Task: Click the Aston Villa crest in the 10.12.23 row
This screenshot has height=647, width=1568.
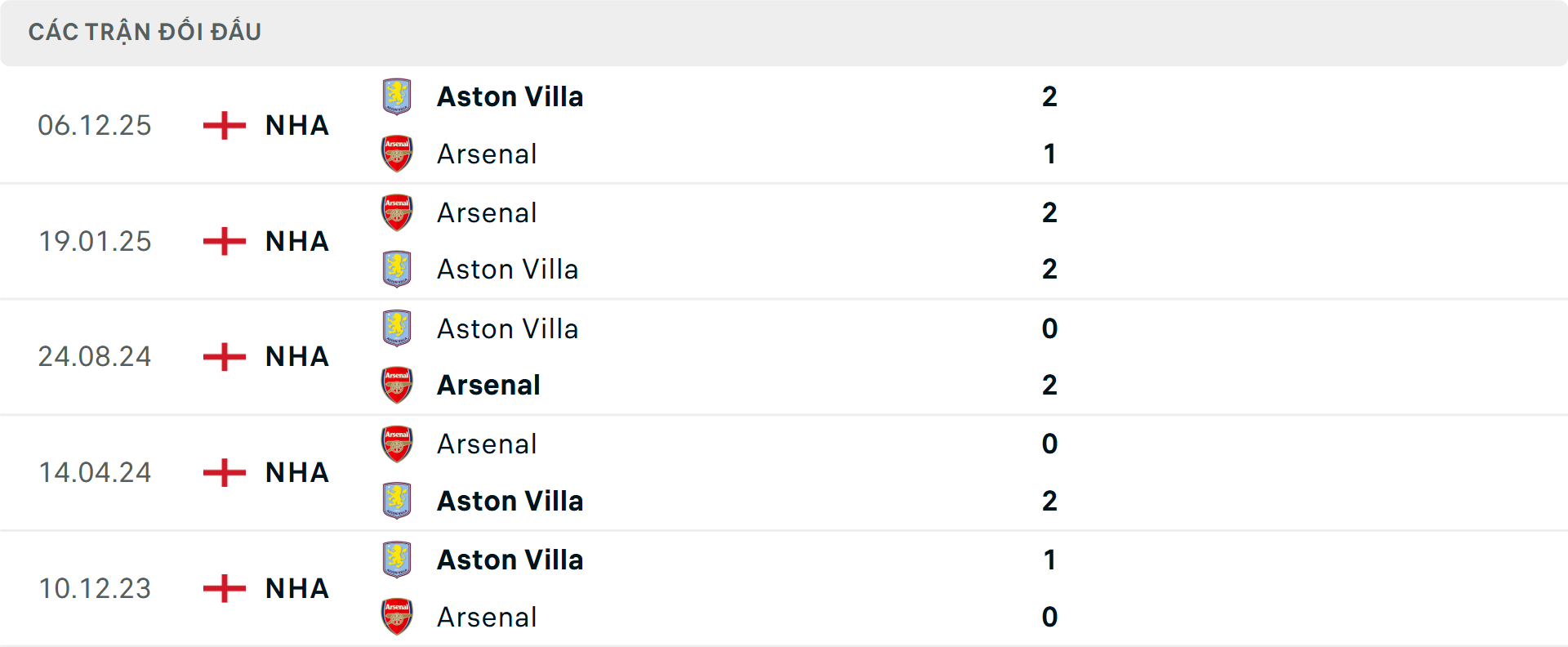Action: pyautogui.click(x=398, y=560)
